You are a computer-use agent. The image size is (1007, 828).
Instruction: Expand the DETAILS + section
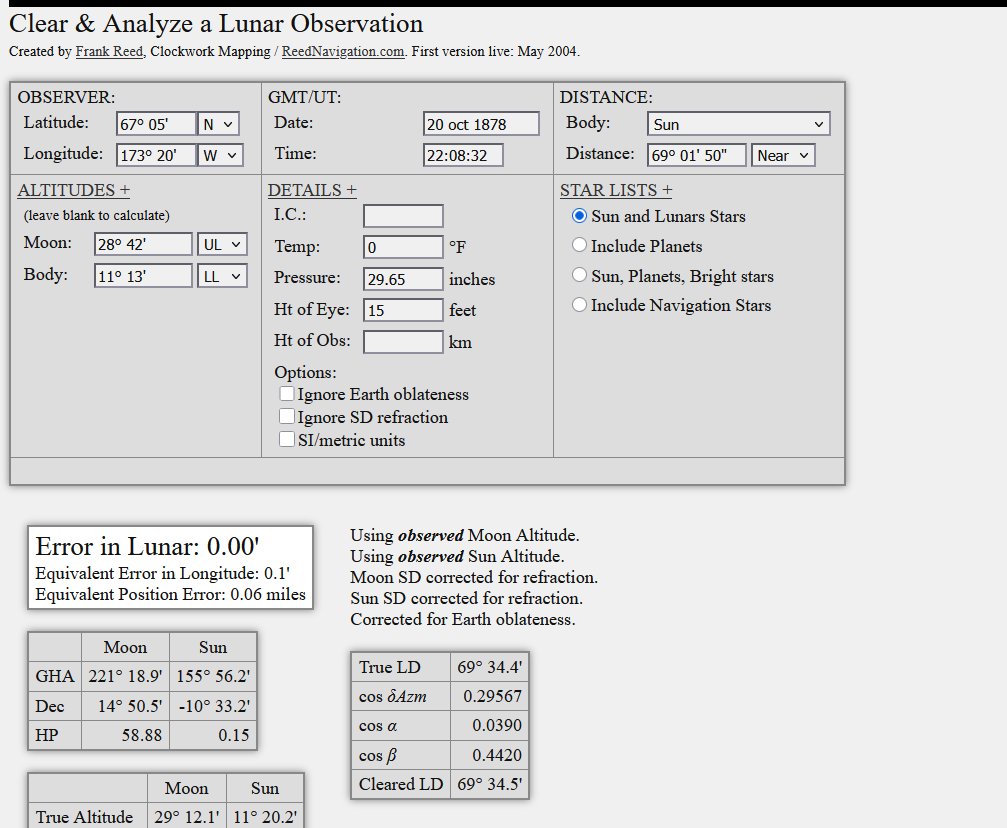pyautogui.click(x=312, y=191)
